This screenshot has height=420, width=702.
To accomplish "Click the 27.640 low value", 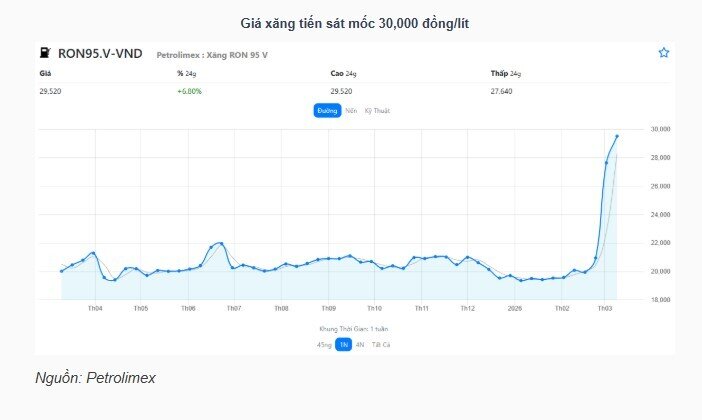I will click(501, 91).
